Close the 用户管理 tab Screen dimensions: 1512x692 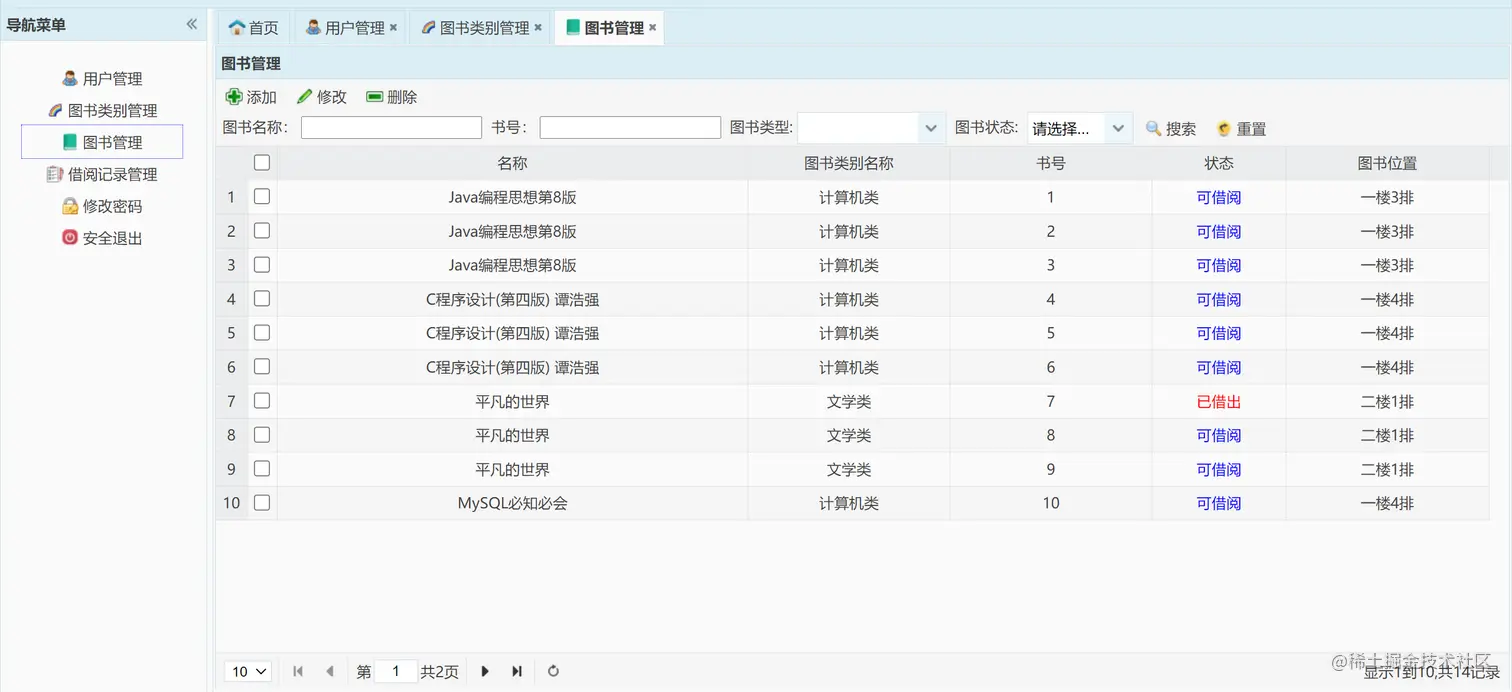coord(393,28)
